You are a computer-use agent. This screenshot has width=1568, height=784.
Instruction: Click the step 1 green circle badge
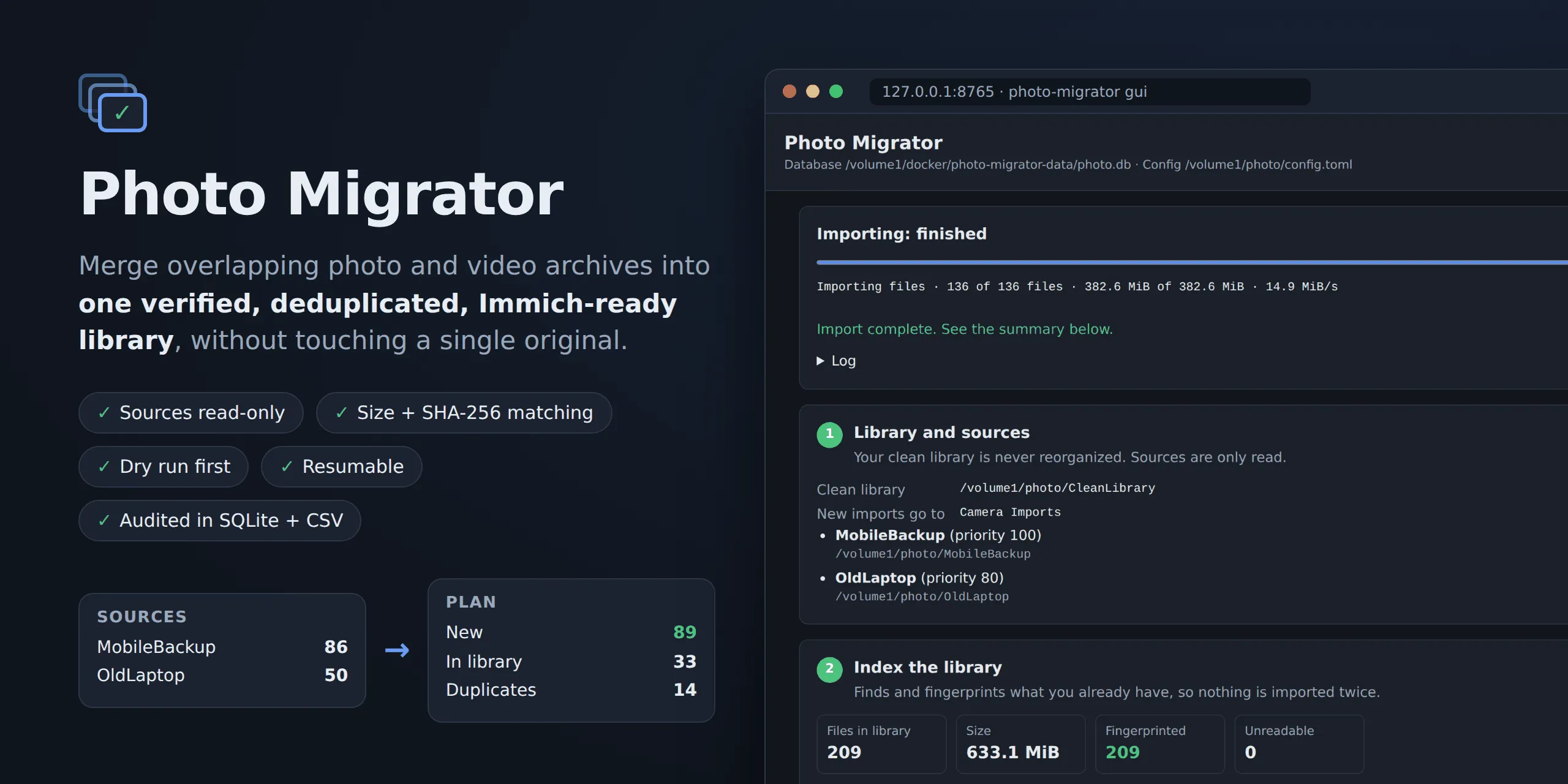point(829,434)
